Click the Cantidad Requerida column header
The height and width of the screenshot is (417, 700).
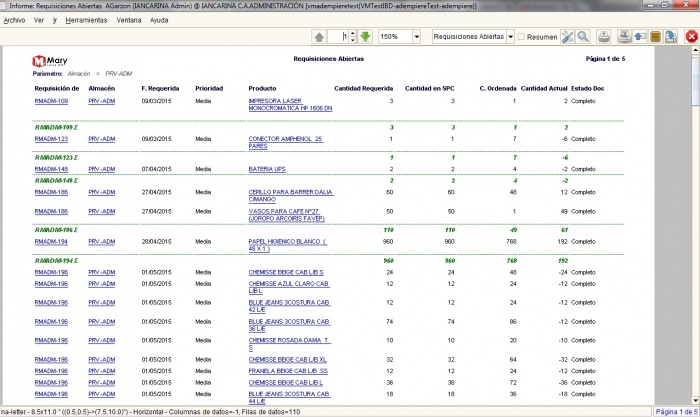364,88
